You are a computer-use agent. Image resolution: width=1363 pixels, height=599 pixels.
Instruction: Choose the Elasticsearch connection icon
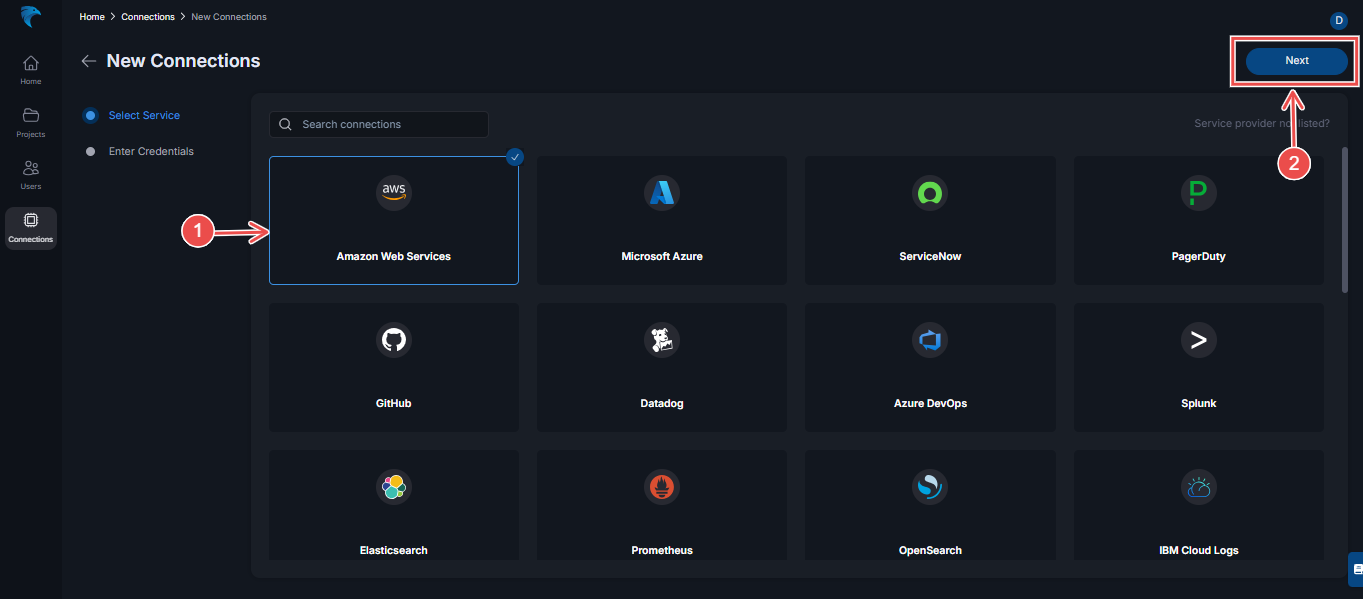[393, 487]
